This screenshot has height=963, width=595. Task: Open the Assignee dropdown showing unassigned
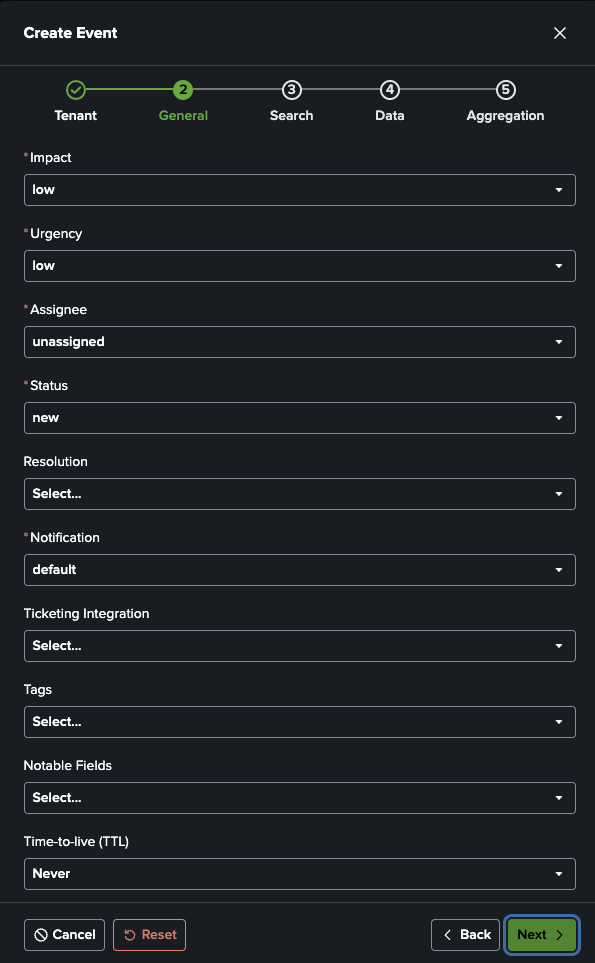tap(300, 342)
